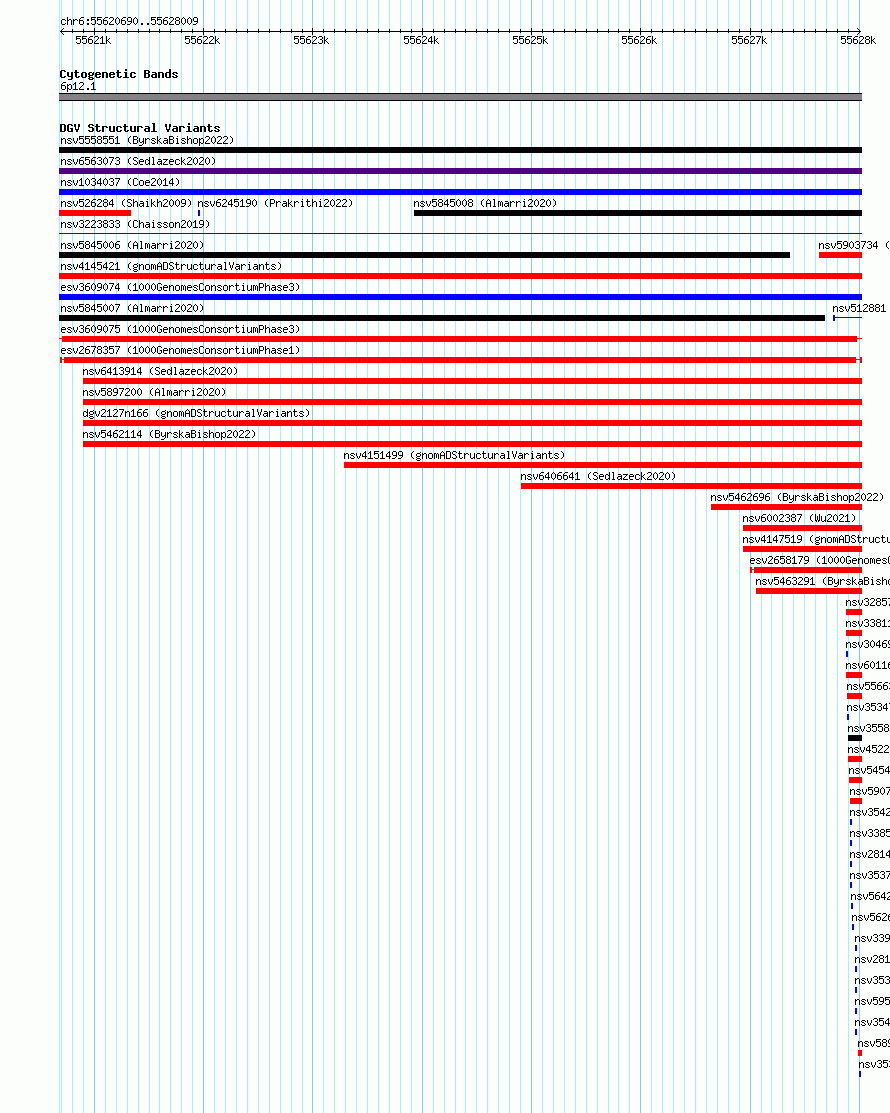Screen dimensions: 890x1113
Task: Open the nsv5463291 ByrskaBishop variant label
Action: click(823, 581)
